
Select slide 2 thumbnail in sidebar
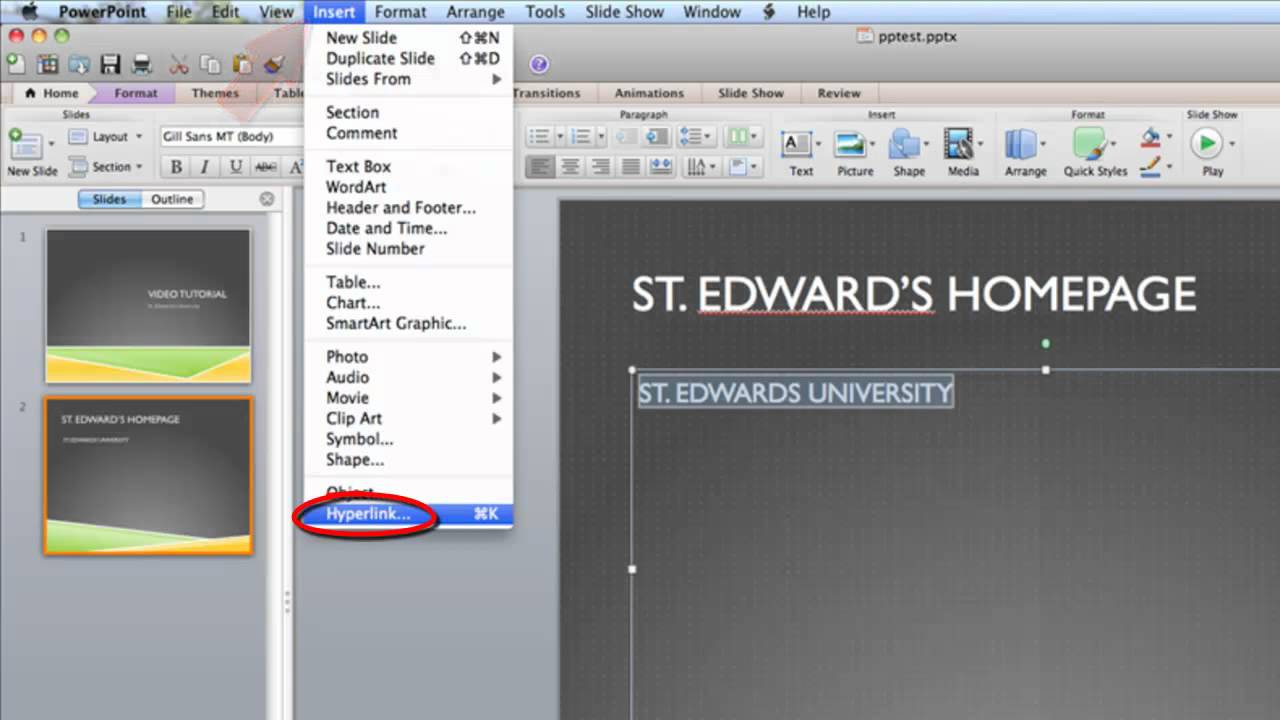click(x=148, y=475)
